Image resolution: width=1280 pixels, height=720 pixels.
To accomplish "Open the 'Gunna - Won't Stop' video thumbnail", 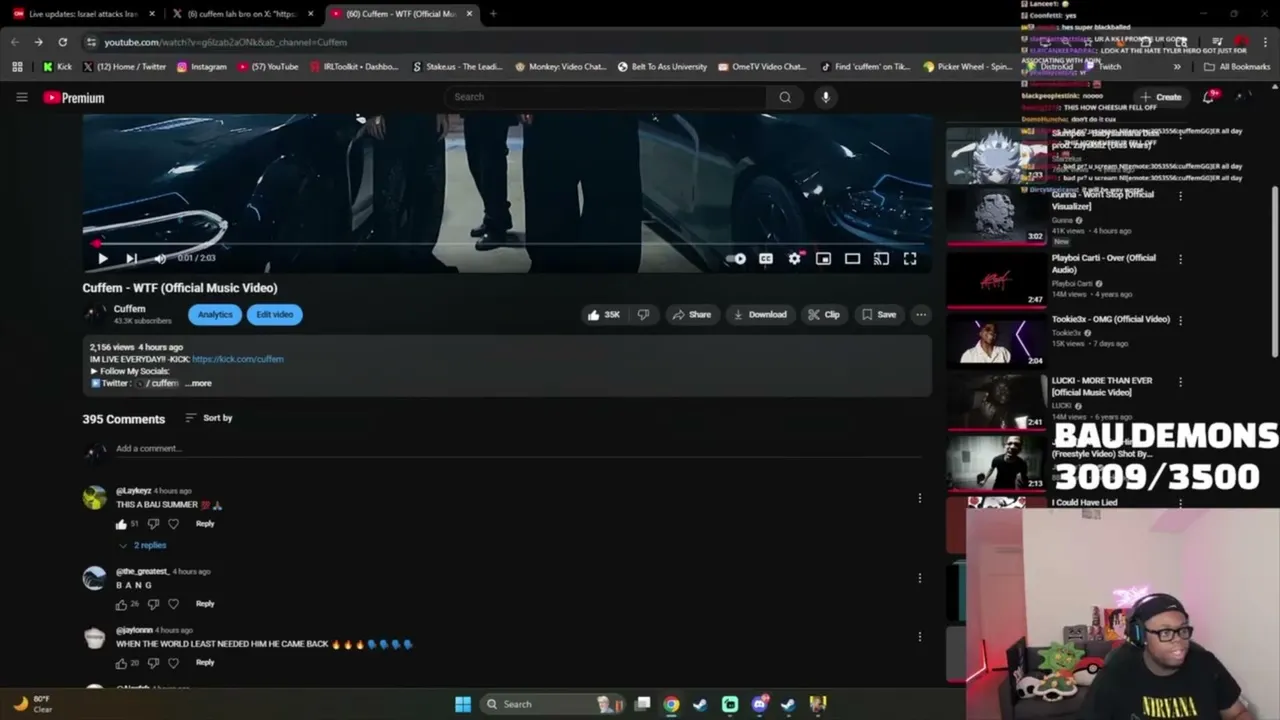I will tap(996, 217).
